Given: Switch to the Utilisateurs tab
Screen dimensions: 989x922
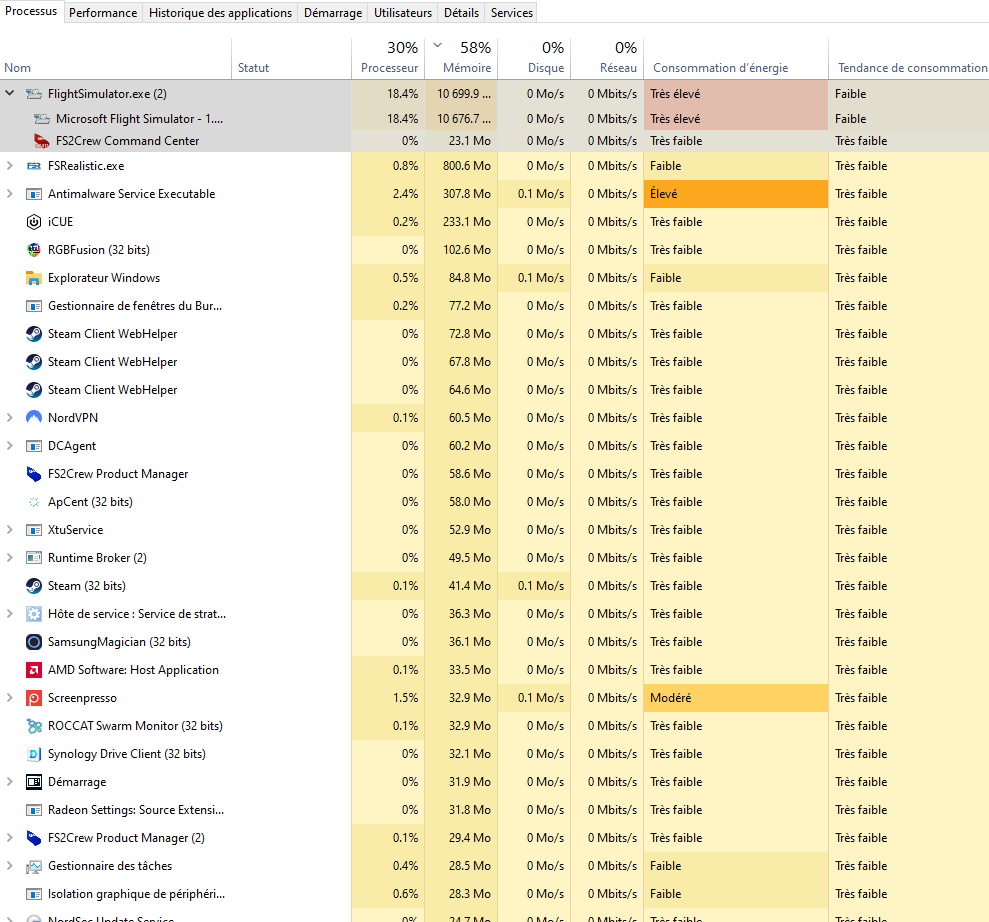Looking at the screenshot, I should [x=403, y=13].
